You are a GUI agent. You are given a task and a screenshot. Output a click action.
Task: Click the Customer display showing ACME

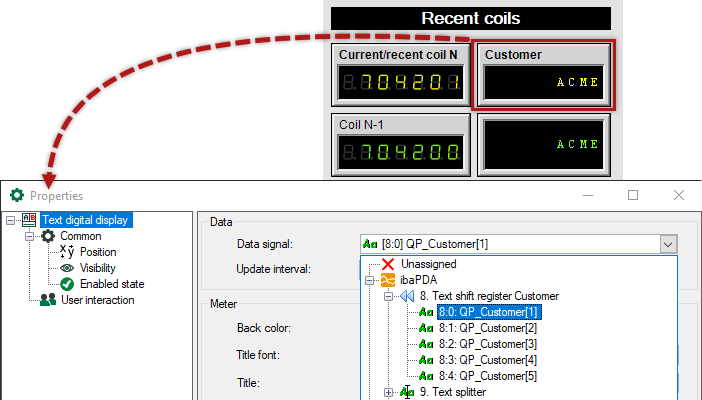coord(542,83)
